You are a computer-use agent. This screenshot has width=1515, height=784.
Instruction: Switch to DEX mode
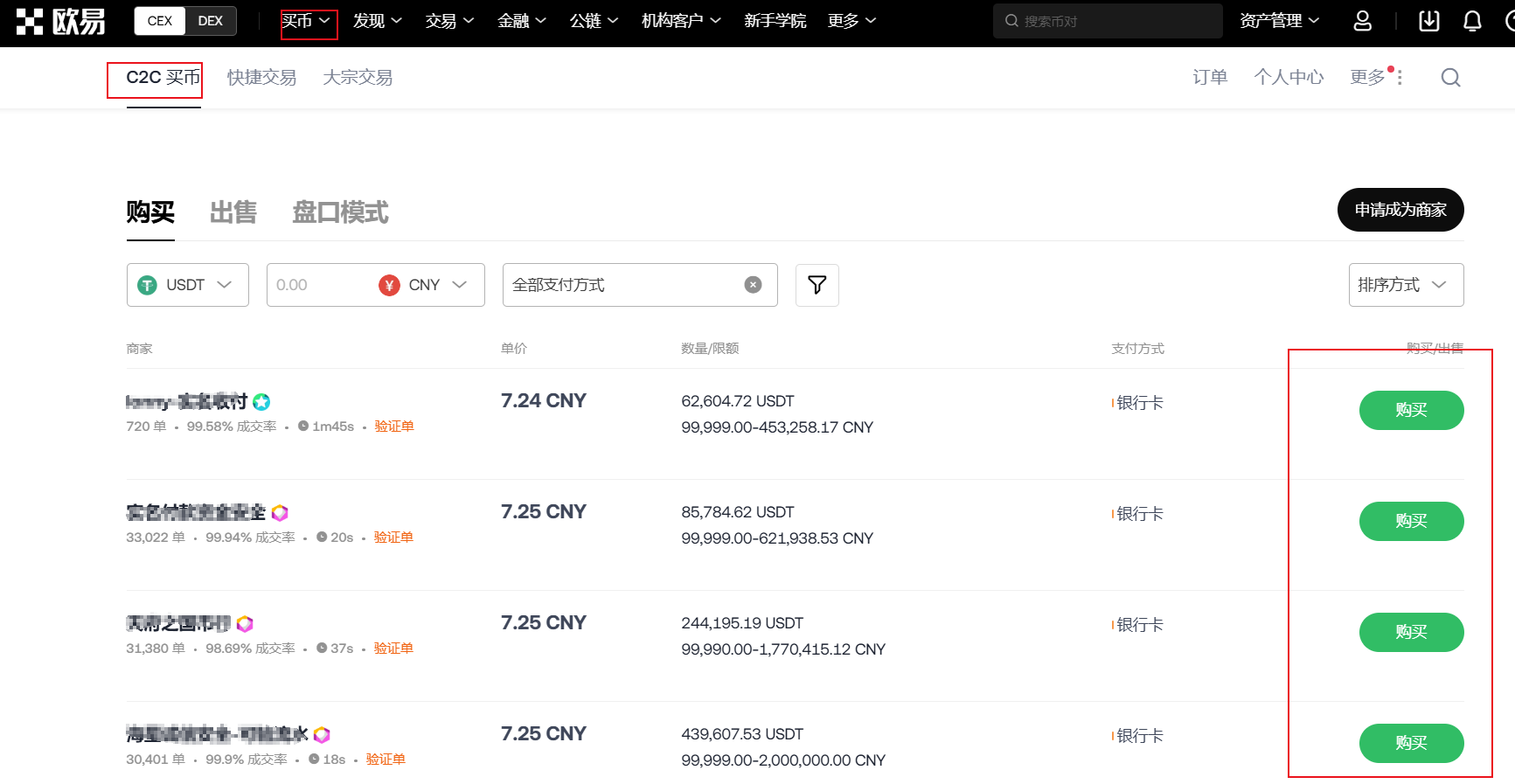[x=210, y=21]
